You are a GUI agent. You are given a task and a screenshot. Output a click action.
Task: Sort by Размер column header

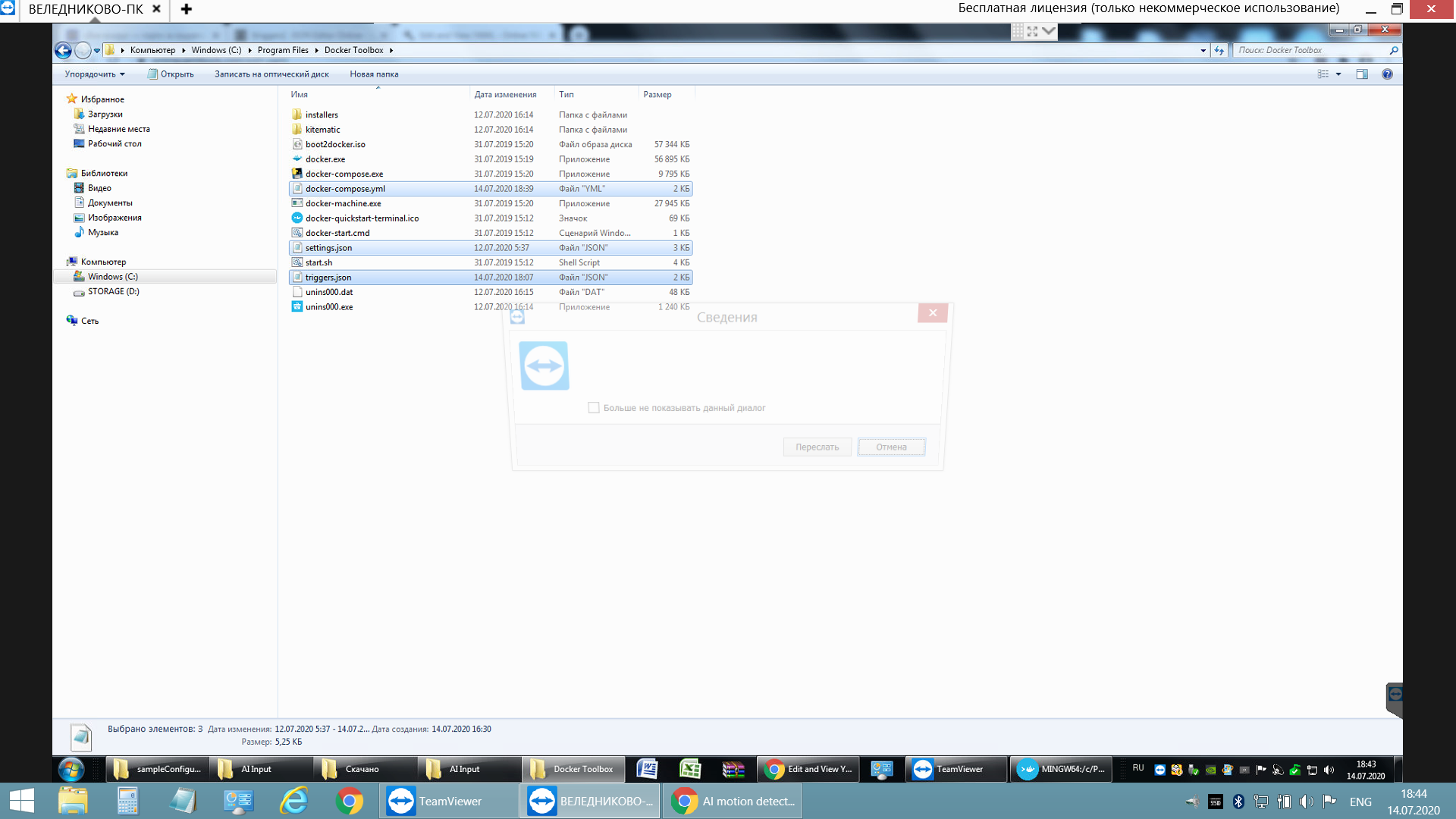667,95
